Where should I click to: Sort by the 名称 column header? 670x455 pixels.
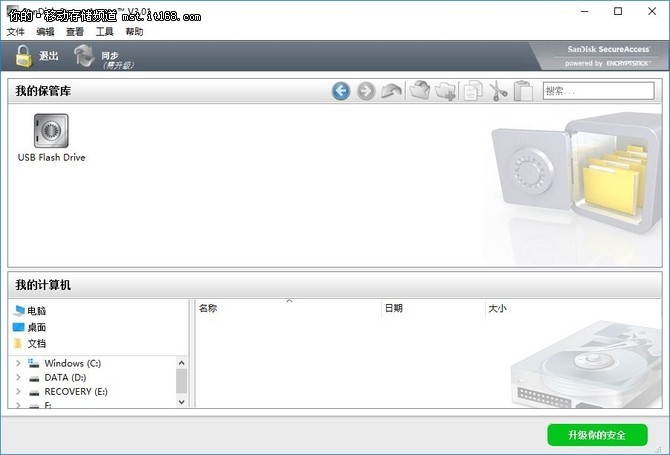pos(209,309)
